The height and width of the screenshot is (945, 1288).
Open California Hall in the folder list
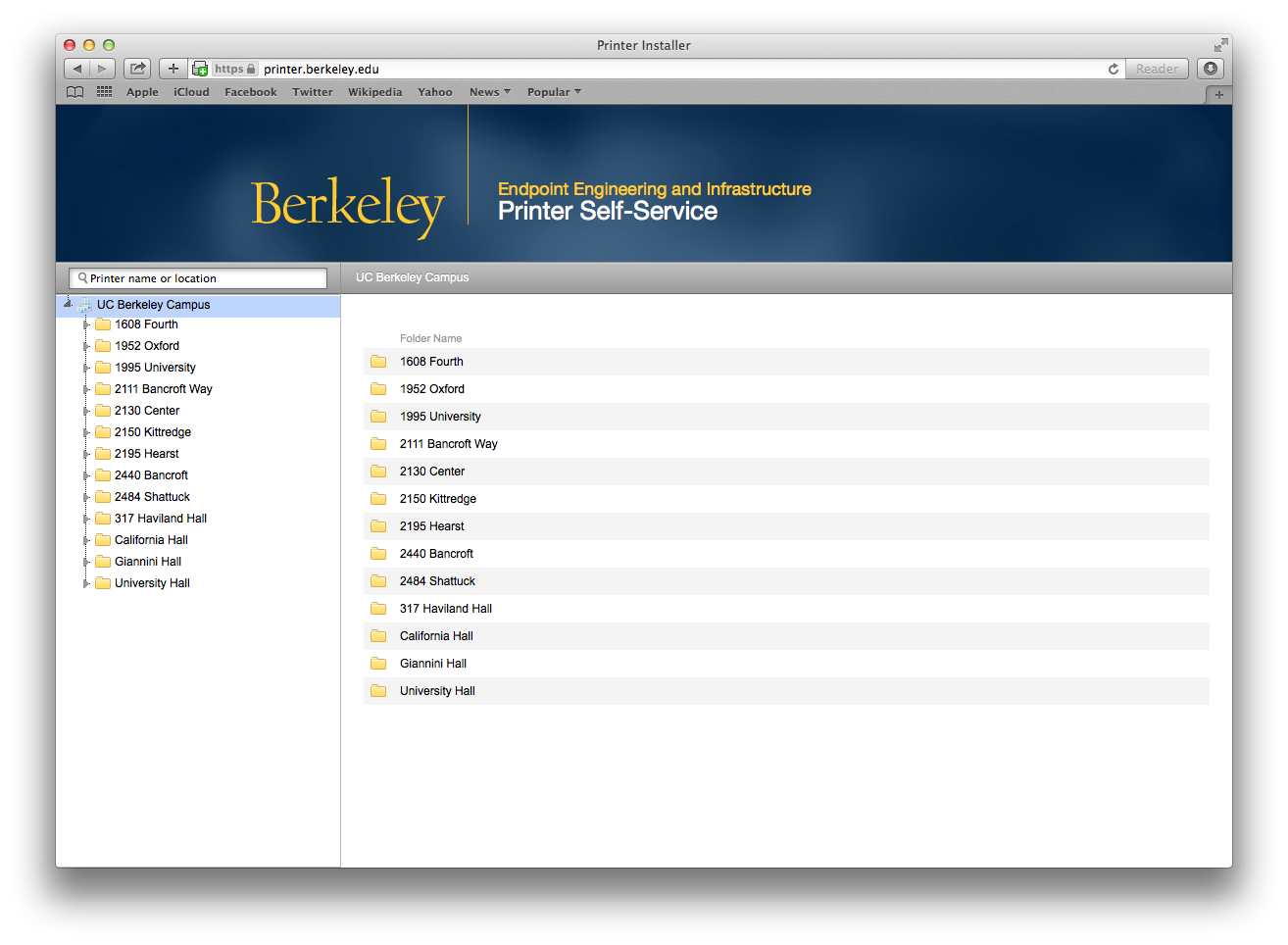pyautogui.click(x=436, y=636)
